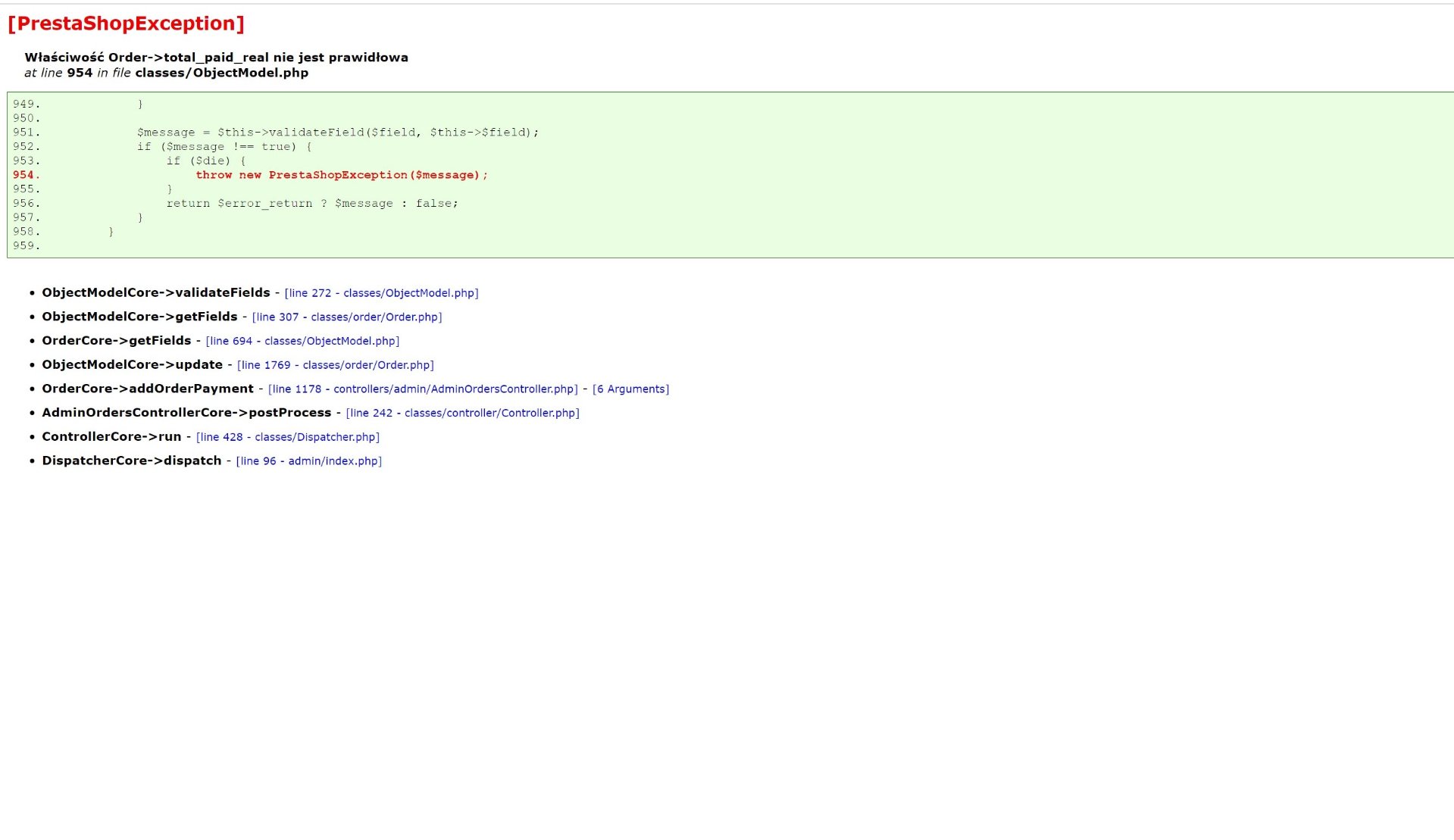Screen dimensions: 1454x840
Task: Open the line 307 classes/order/Order.php link
Action: tap(347, 317)
